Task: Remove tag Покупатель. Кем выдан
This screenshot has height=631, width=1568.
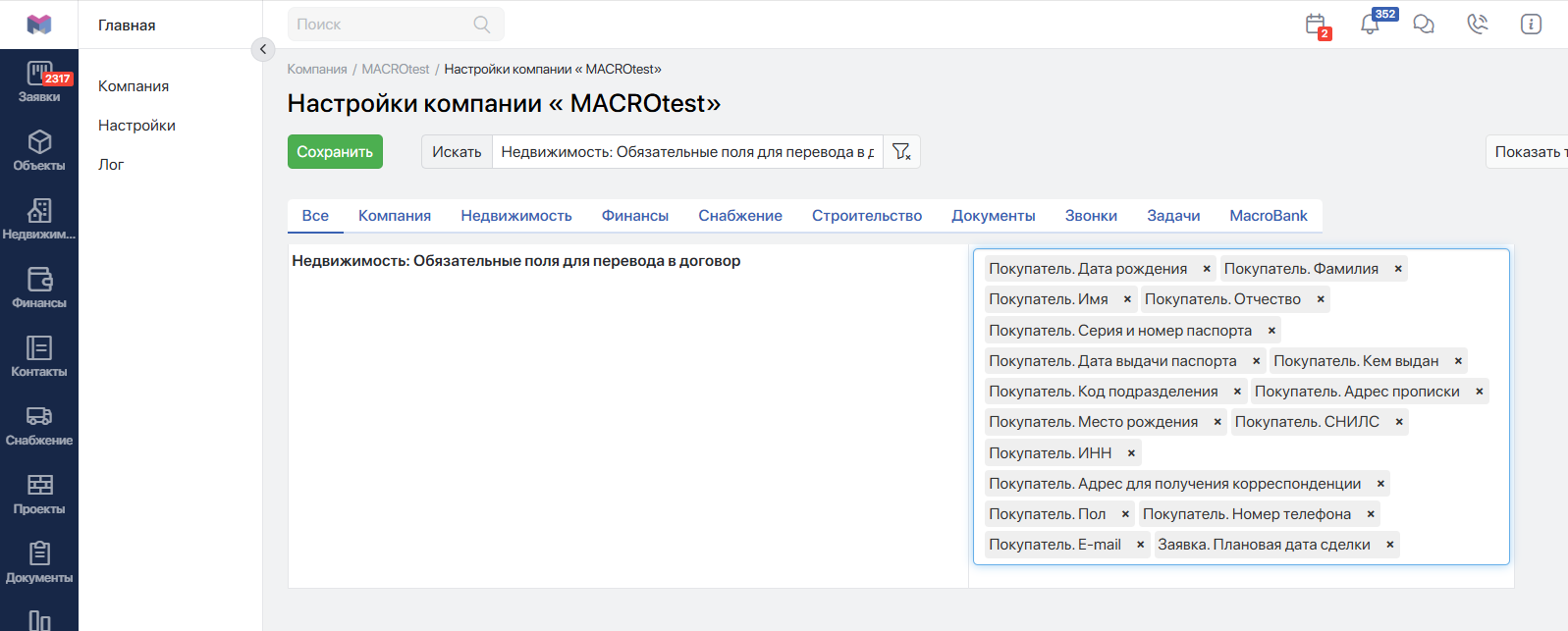Action: tap(1458, 361)
